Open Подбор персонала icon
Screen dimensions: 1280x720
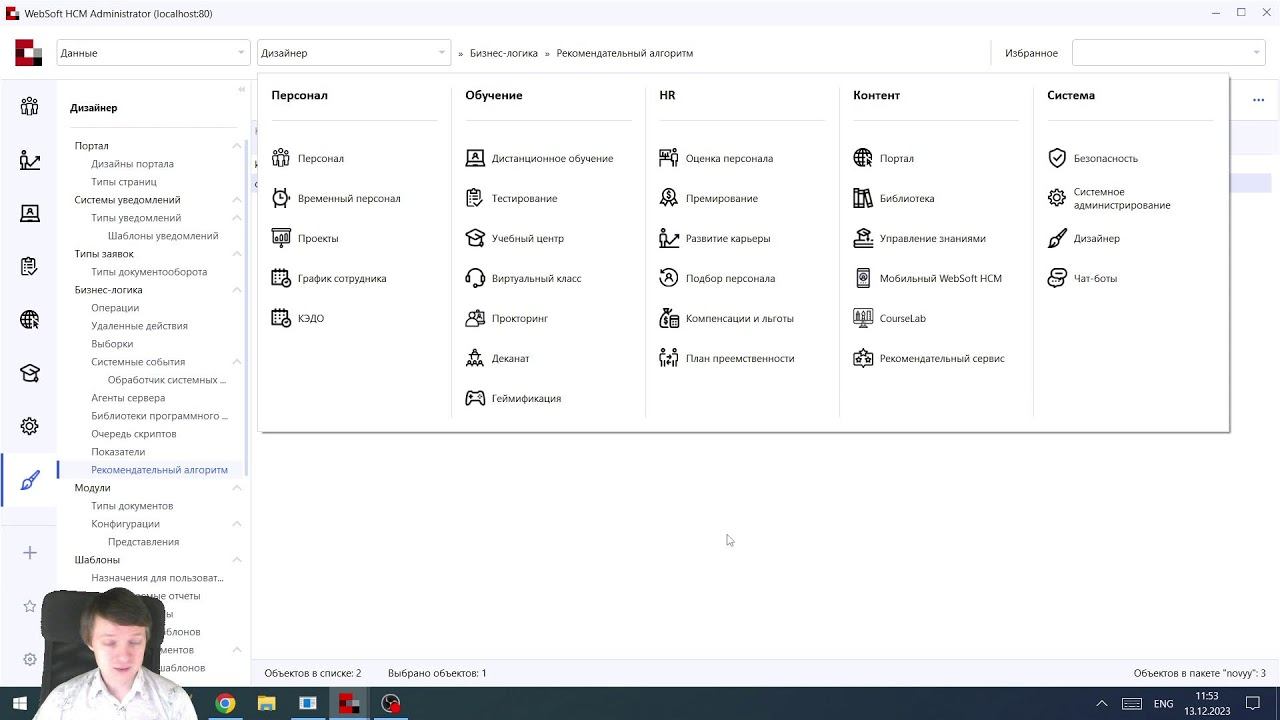click(x=669, y=278)
